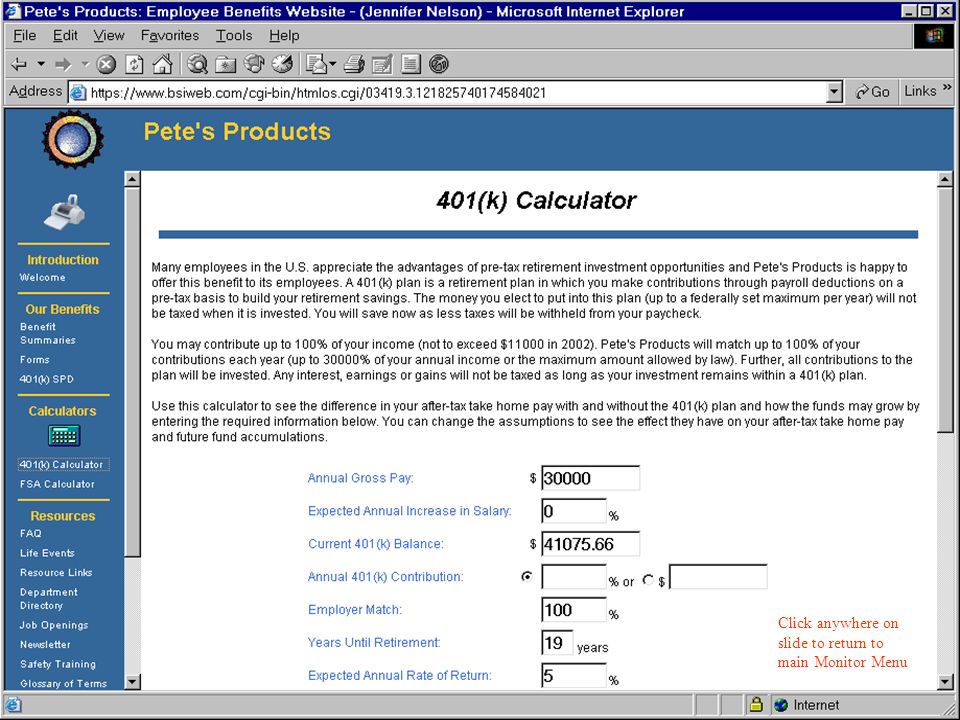
Task: Open the Help menu
Action: (x=284, y=36)
